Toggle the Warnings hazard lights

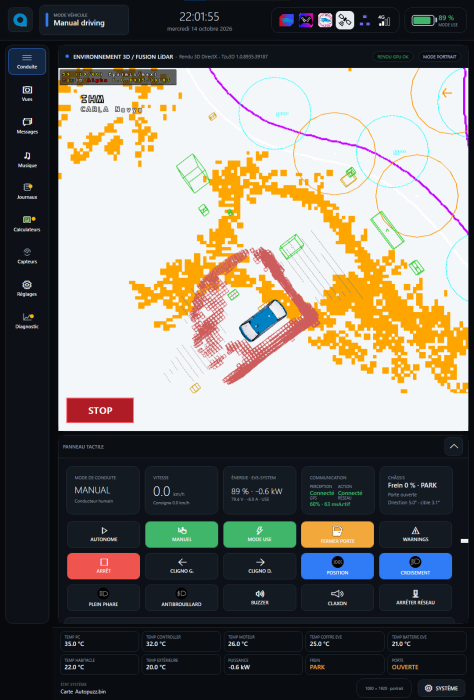[x=415, y=534]
